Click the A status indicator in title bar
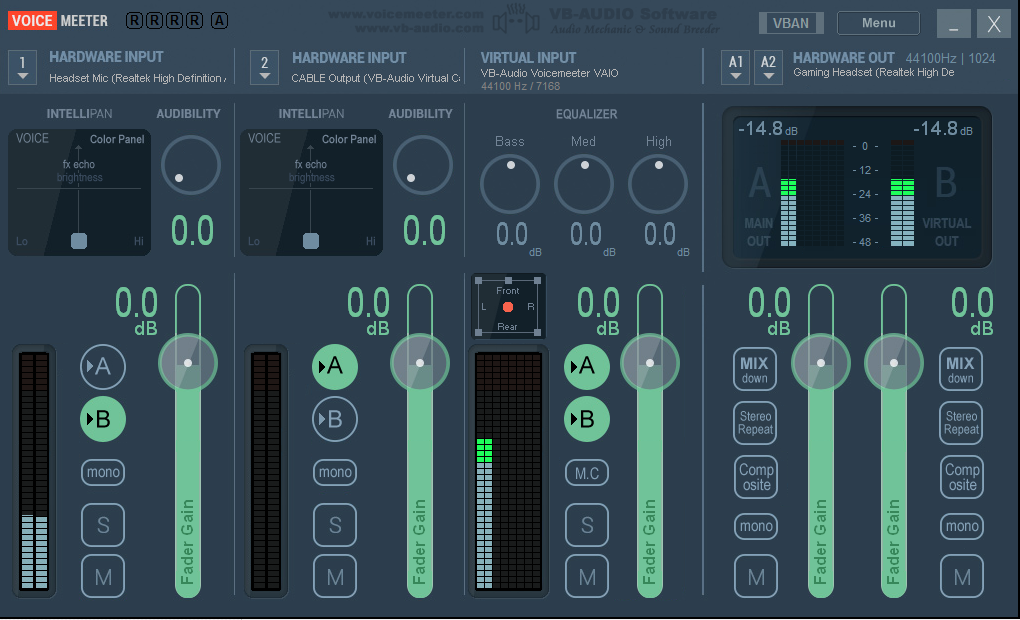Image resolution: width=1020 pixels, height=620 pixels. pyautogui.click(x=219, y=21)
